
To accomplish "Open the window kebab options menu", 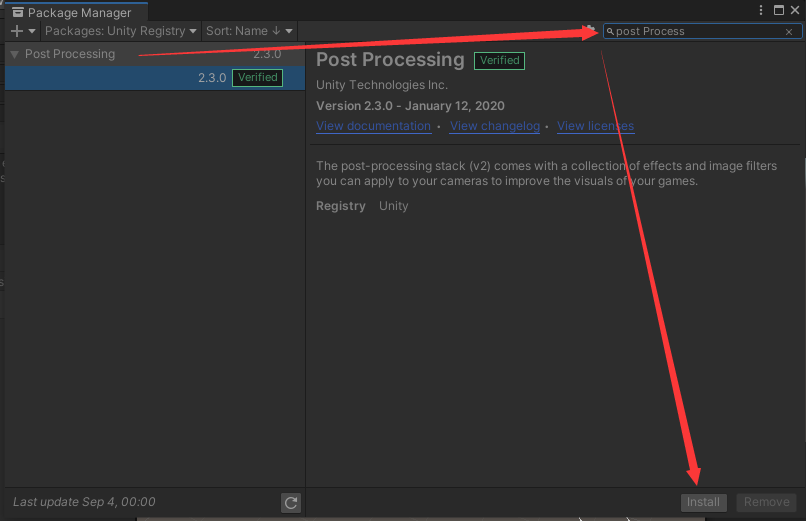I will 761,10.
